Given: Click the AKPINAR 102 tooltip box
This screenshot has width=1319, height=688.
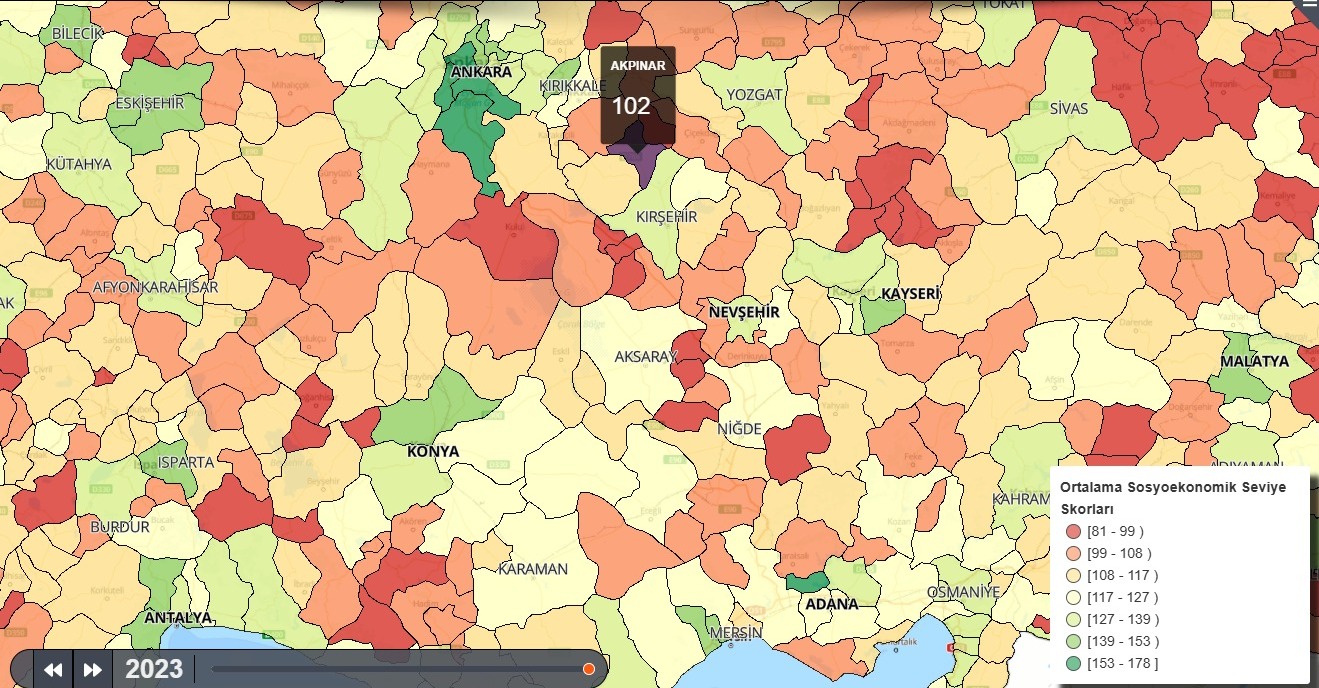Looking at the screenshot, I should point(638,94).
